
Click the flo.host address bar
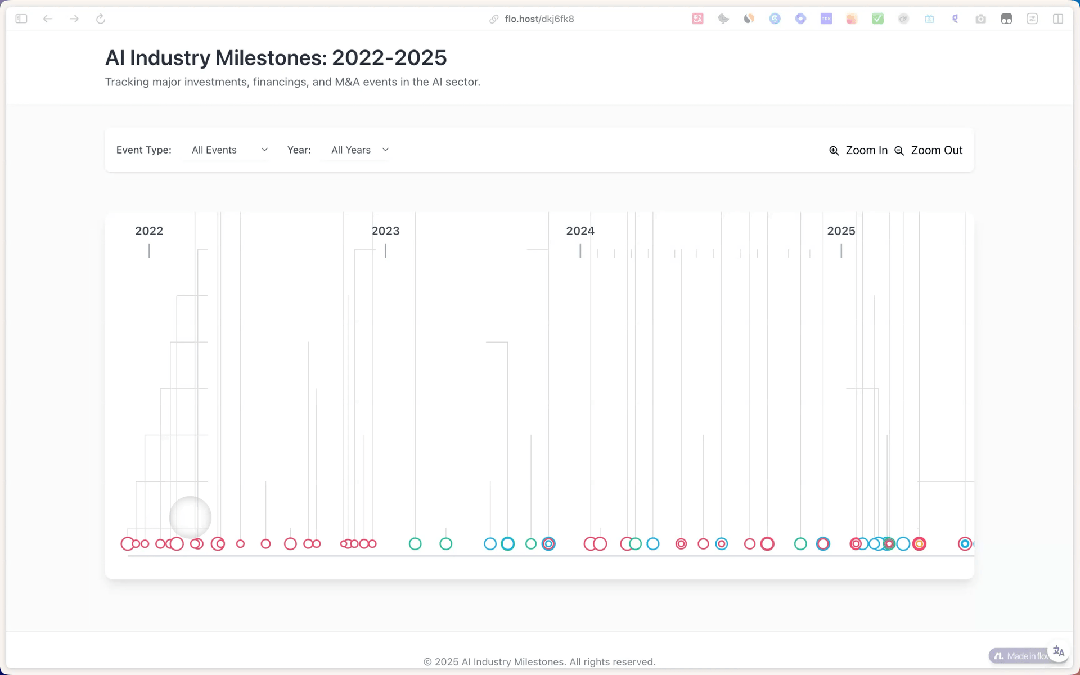(x=540, y=19)
